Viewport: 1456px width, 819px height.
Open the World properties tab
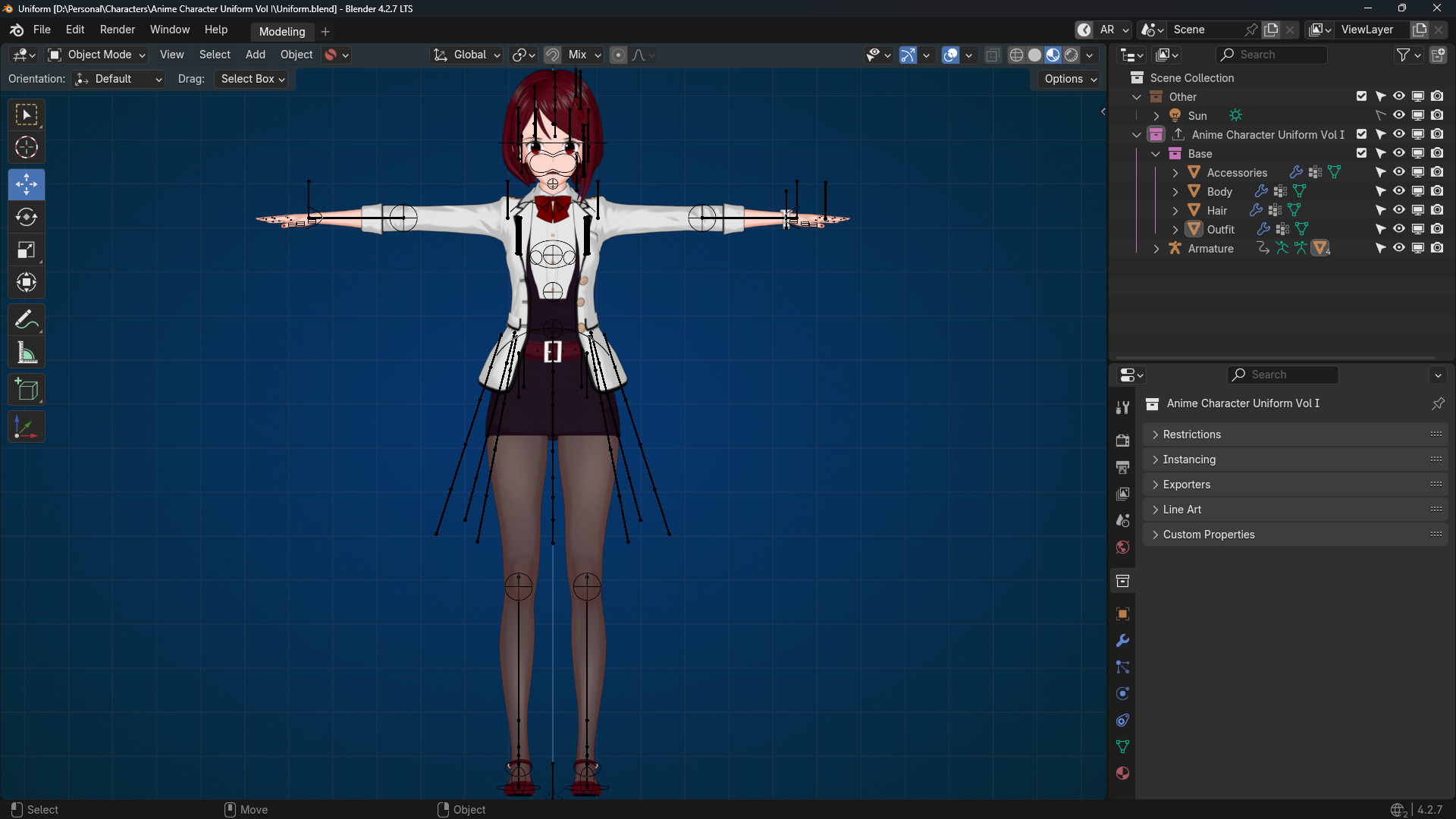[x=1123, y=547]
